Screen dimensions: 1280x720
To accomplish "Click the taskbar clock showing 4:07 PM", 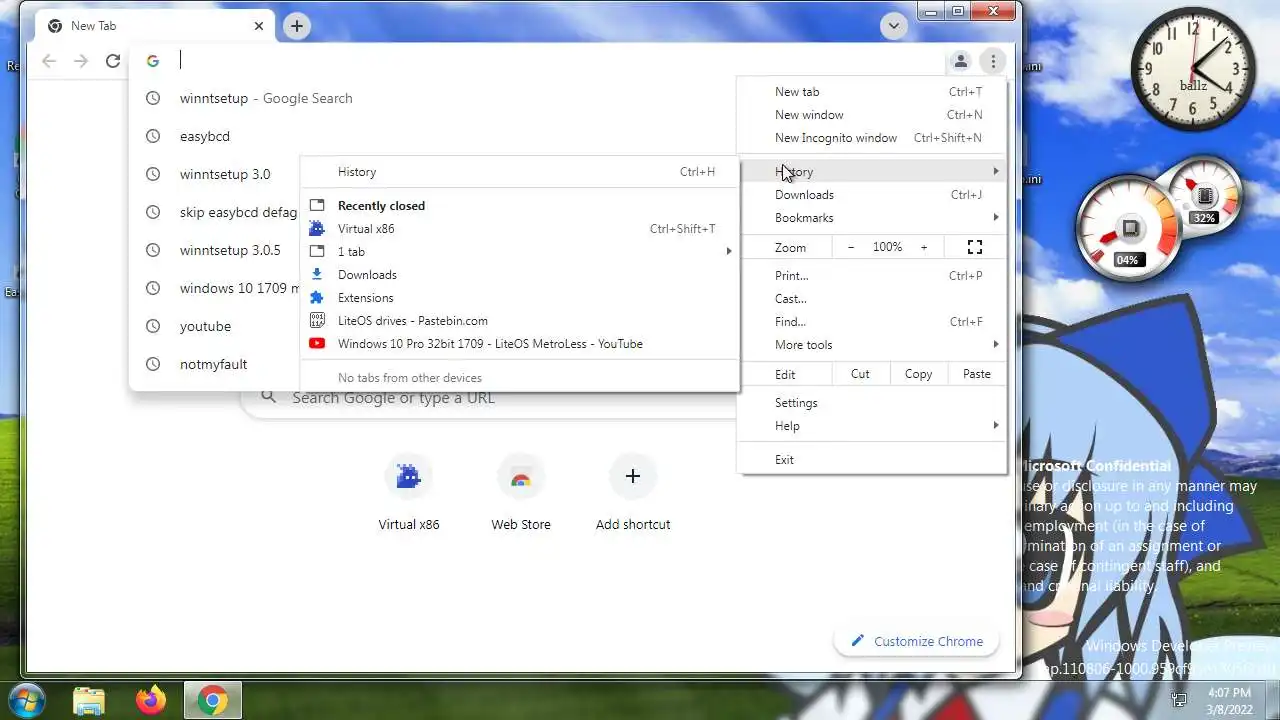I will pyautogui.click(x=1229, y=700).
